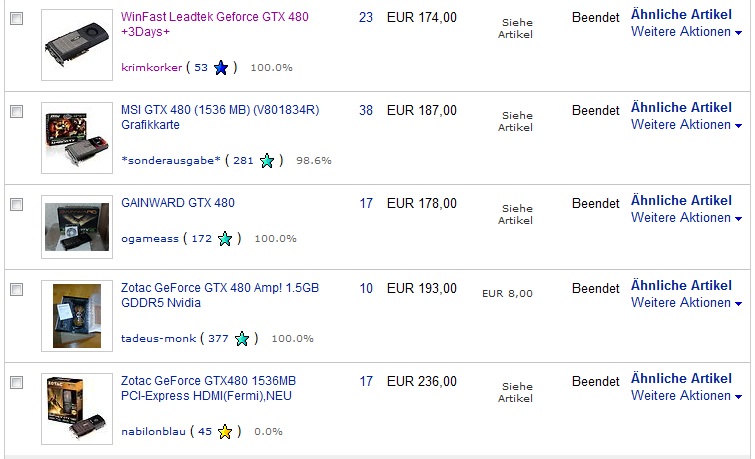Click krimkorker's blue feedback star icon
Image resolution: width=755 pixels, height=459 pixels.
click(x=221, y=68)
